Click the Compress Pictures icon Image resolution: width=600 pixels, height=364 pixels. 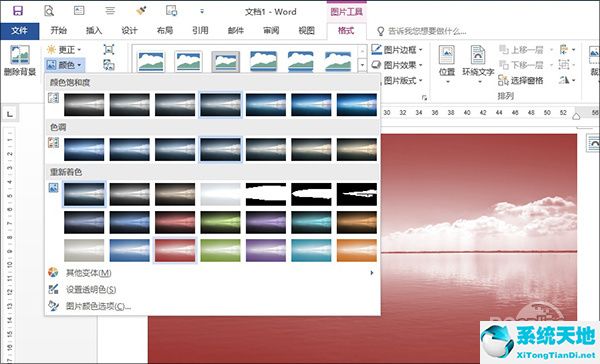[109, 50]
